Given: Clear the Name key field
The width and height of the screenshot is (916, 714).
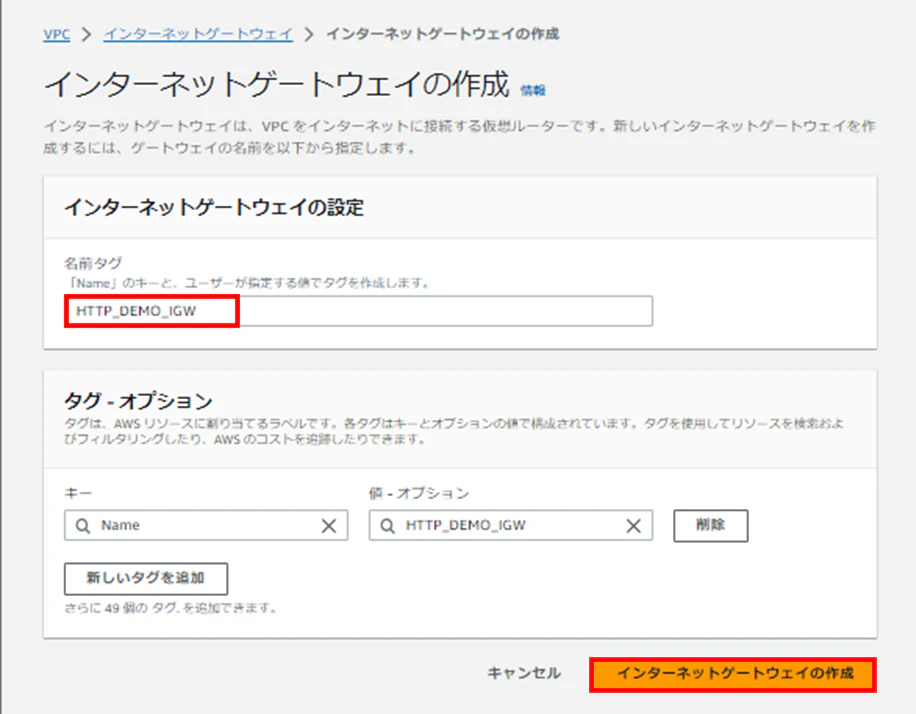Looking at the screenshot, I should (x=329, y=526).
